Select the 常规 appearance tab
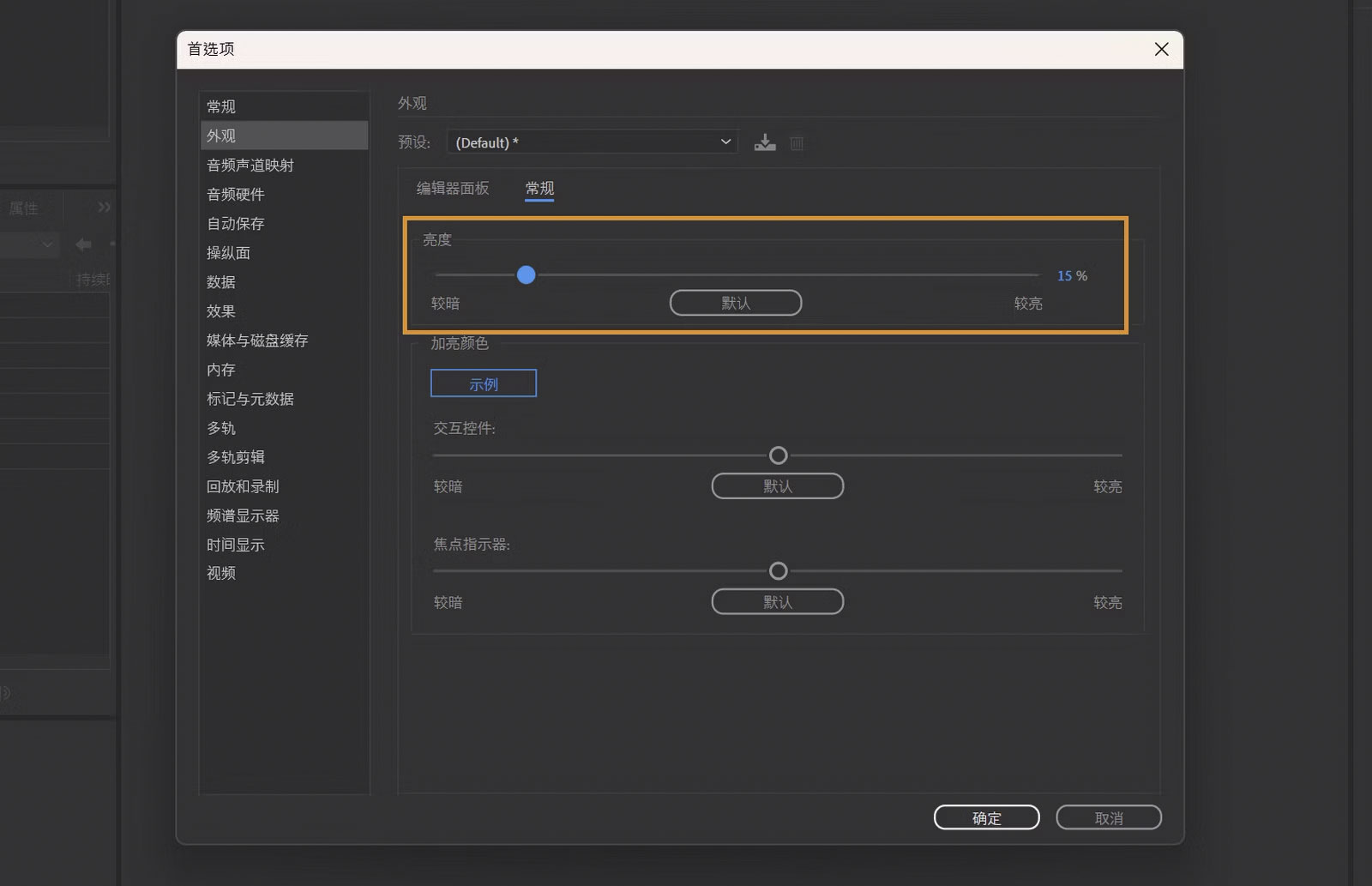The height and width of the screenshot is (886, 1372). (539, 189)
